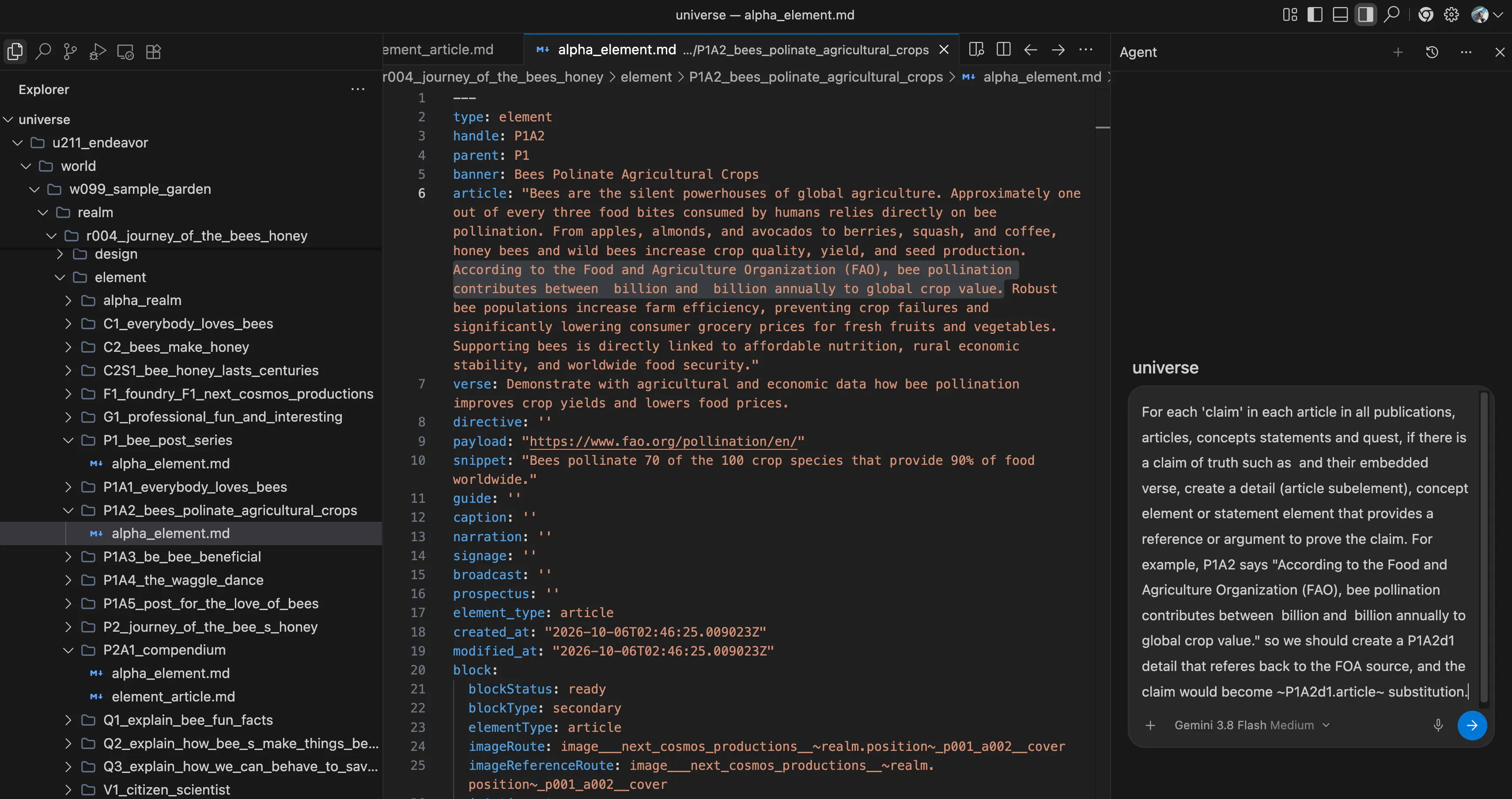Image resolution: width=1512 pixels, height=799 pixels.
Task: Toggle the primary sidebar layout button
Action: pyautogui.click(x=1315, y=15)
